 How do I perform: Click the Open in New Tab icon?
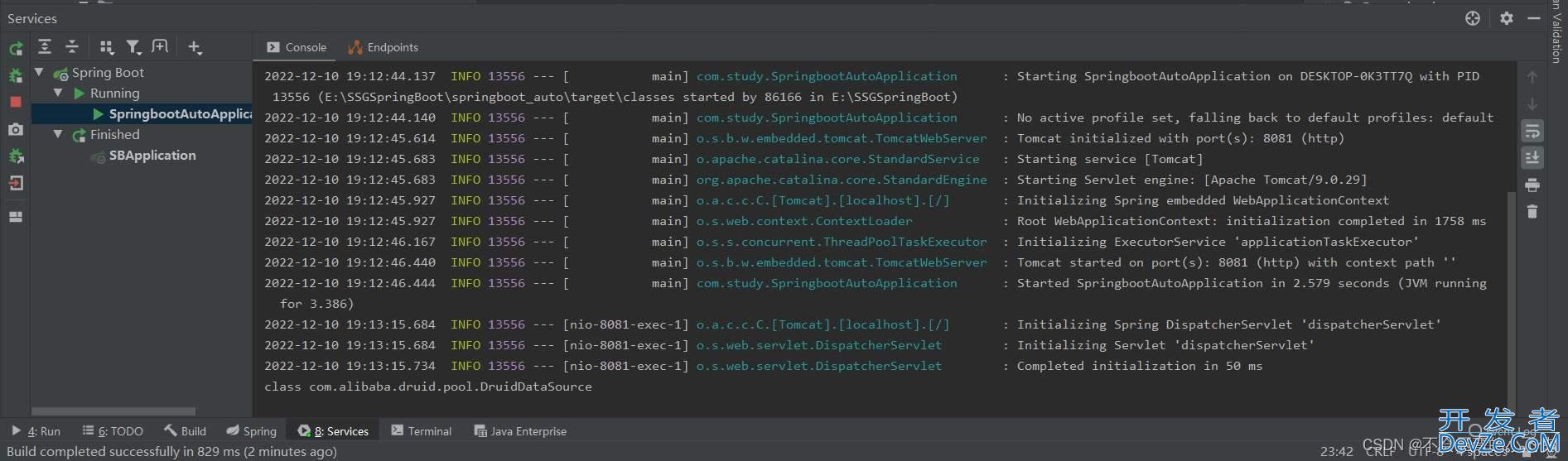point(160,47)
